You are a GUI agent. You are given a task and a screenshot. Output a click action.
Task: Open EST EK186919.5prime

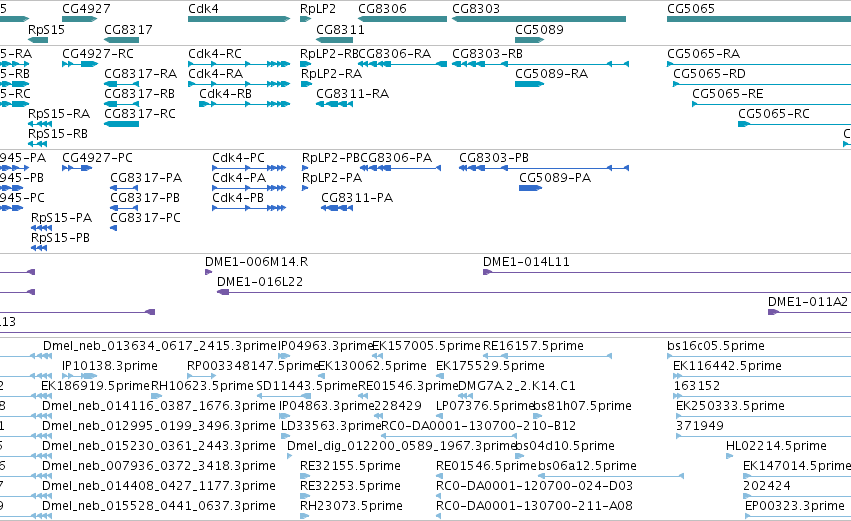click(x=95, y=386)
